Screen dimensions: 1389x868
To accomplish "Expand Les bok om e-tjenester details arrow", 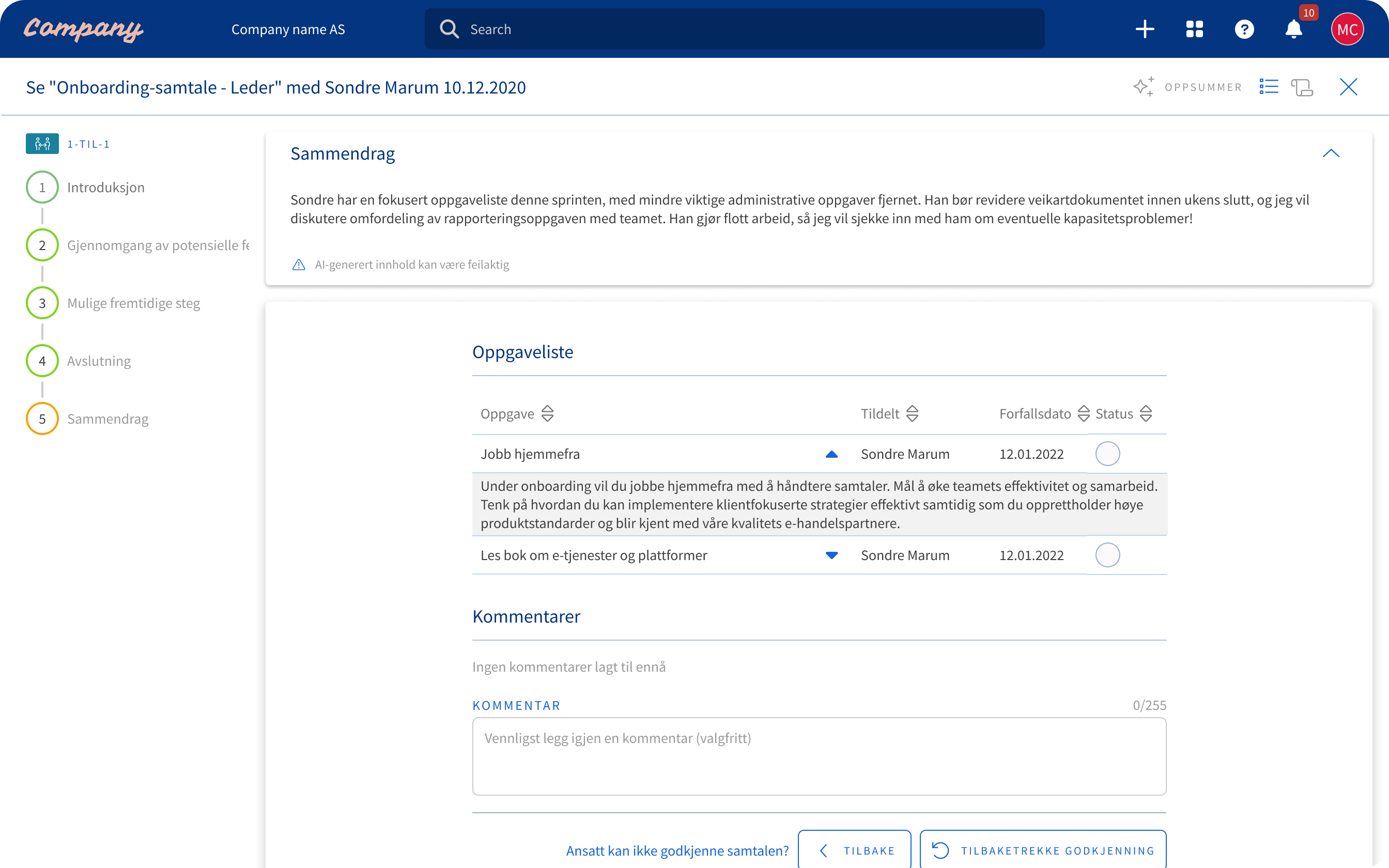I will coord(831,555).
